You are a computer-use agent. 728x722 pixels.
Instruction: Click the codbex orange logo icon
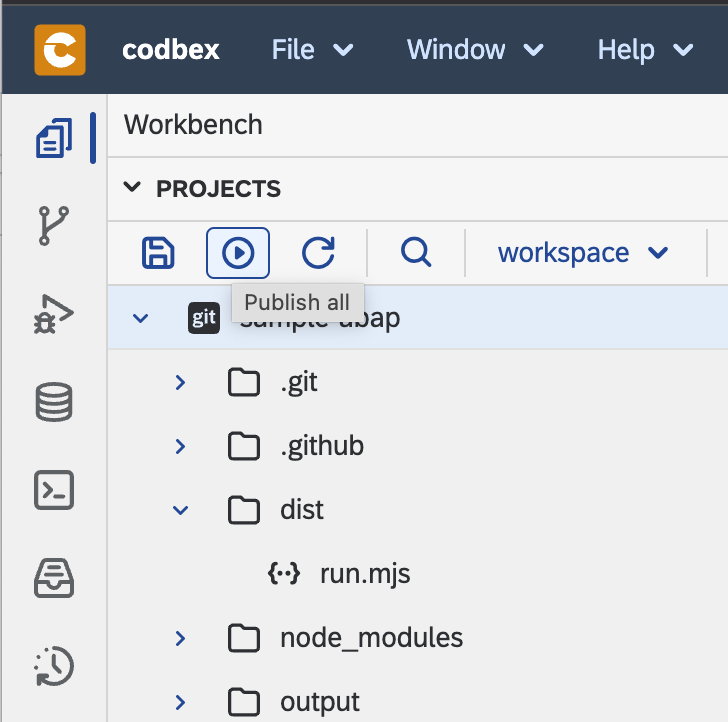60,50
